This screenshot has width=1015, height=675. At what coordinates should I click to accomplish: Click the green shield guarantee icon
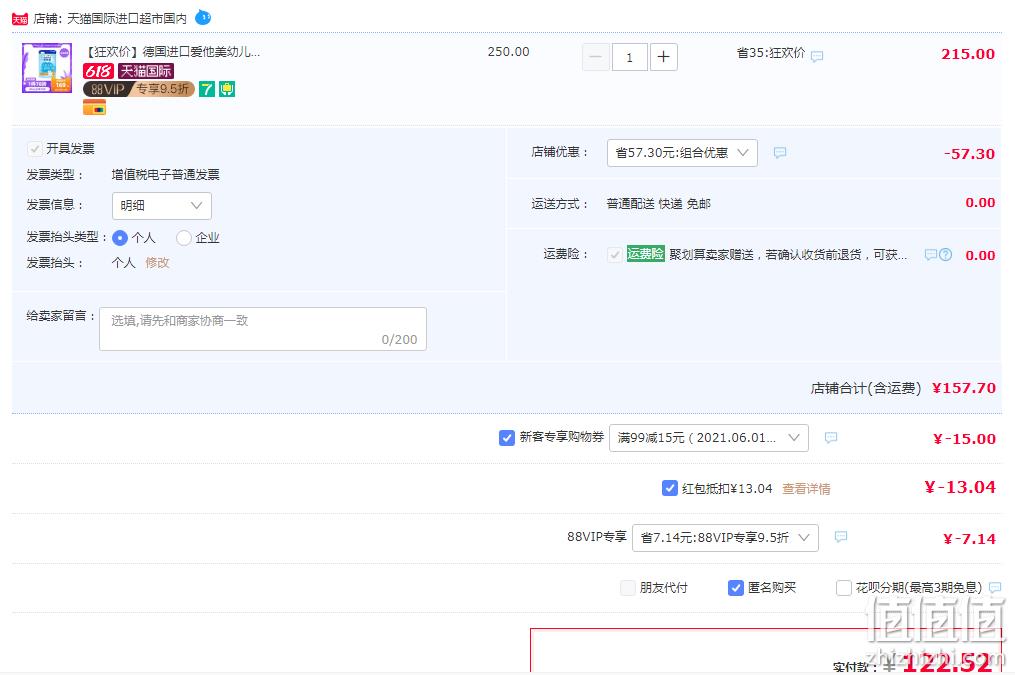(x=227, y=89)
